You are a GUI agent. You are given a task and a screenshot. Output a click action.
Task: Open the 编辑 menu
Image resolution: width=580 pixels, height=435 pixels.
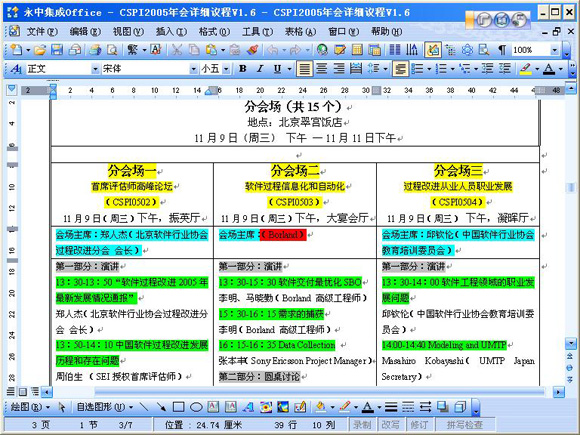pos(85,32)
